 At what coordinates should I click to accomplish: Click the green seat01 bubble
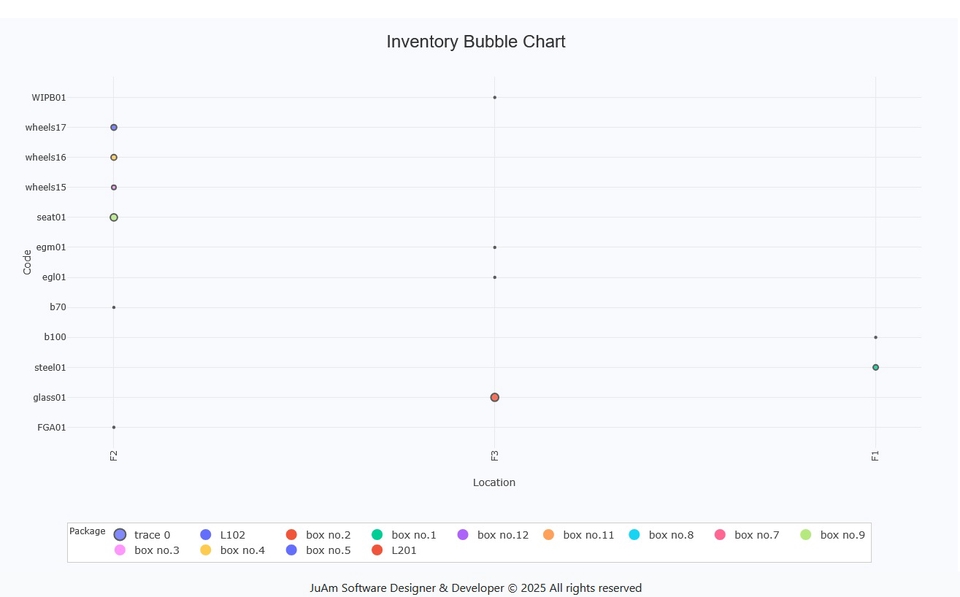(114, 217)
